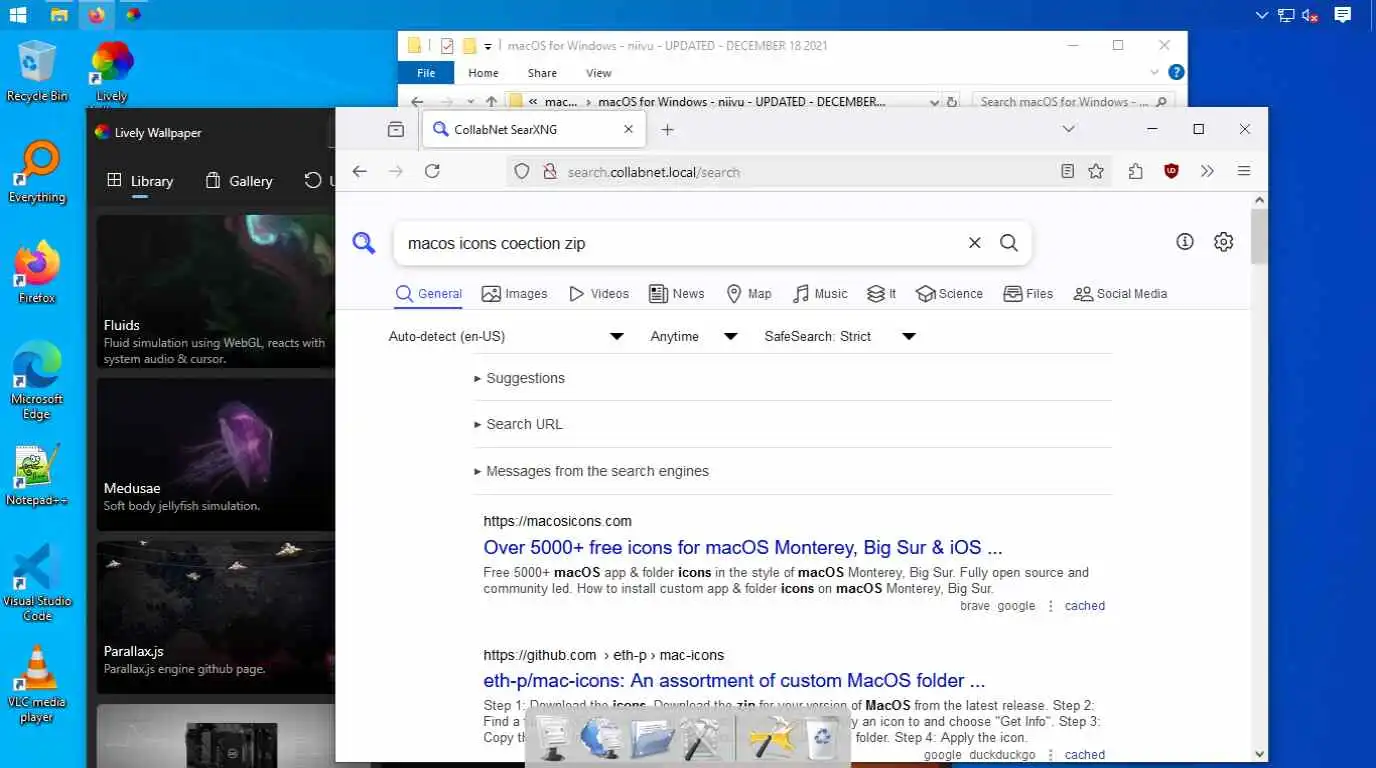
Task: Click the Explorer help question mark icon
Action: pyautogui.click(x=1177, y=72)
